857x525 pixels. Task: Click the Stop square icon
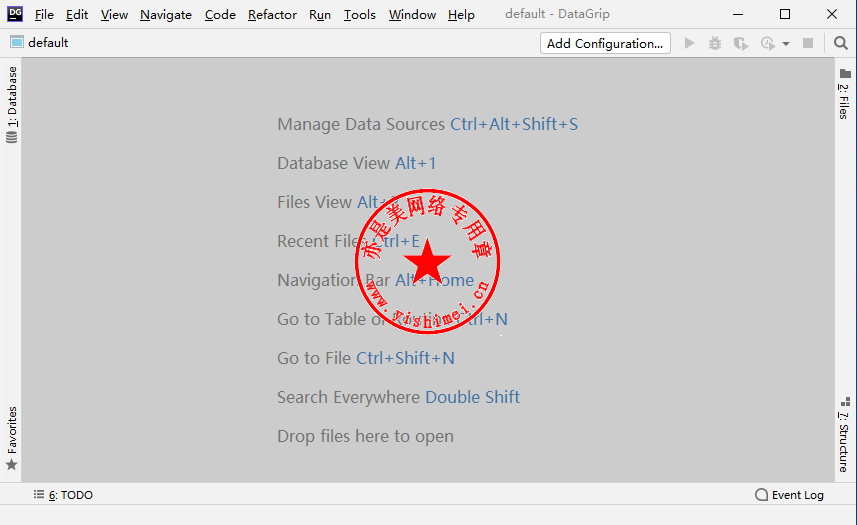808,43
